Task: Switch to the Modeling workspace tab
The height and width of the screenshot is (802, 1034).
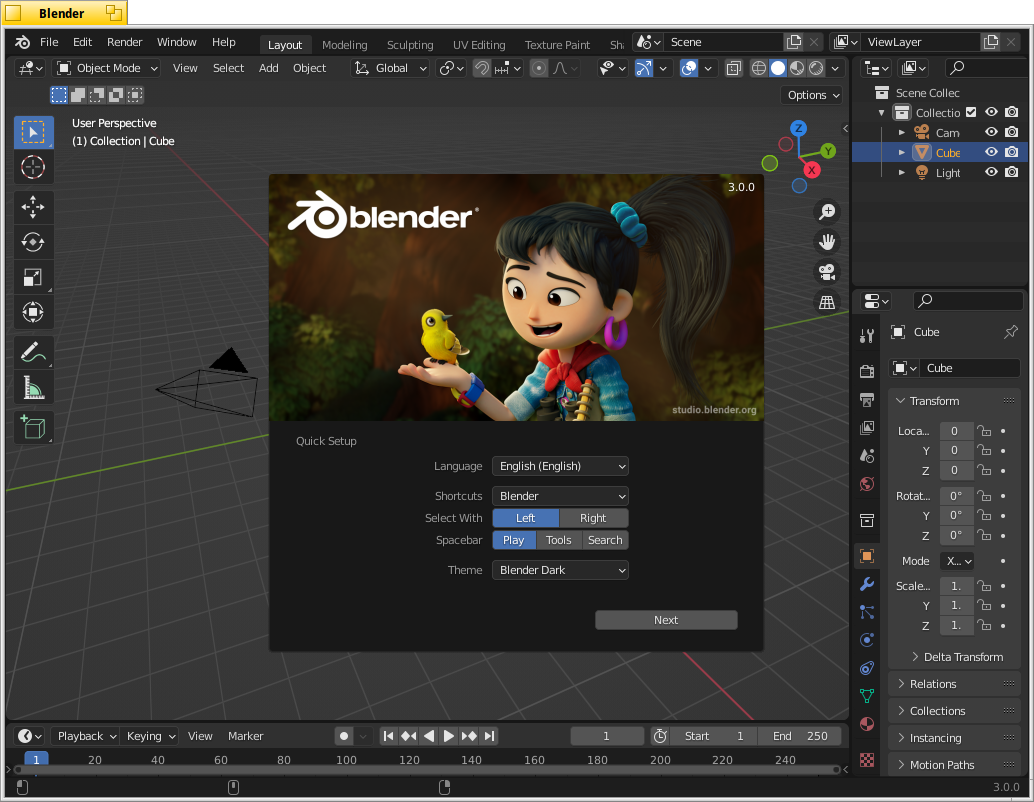Action: (344, 45)
